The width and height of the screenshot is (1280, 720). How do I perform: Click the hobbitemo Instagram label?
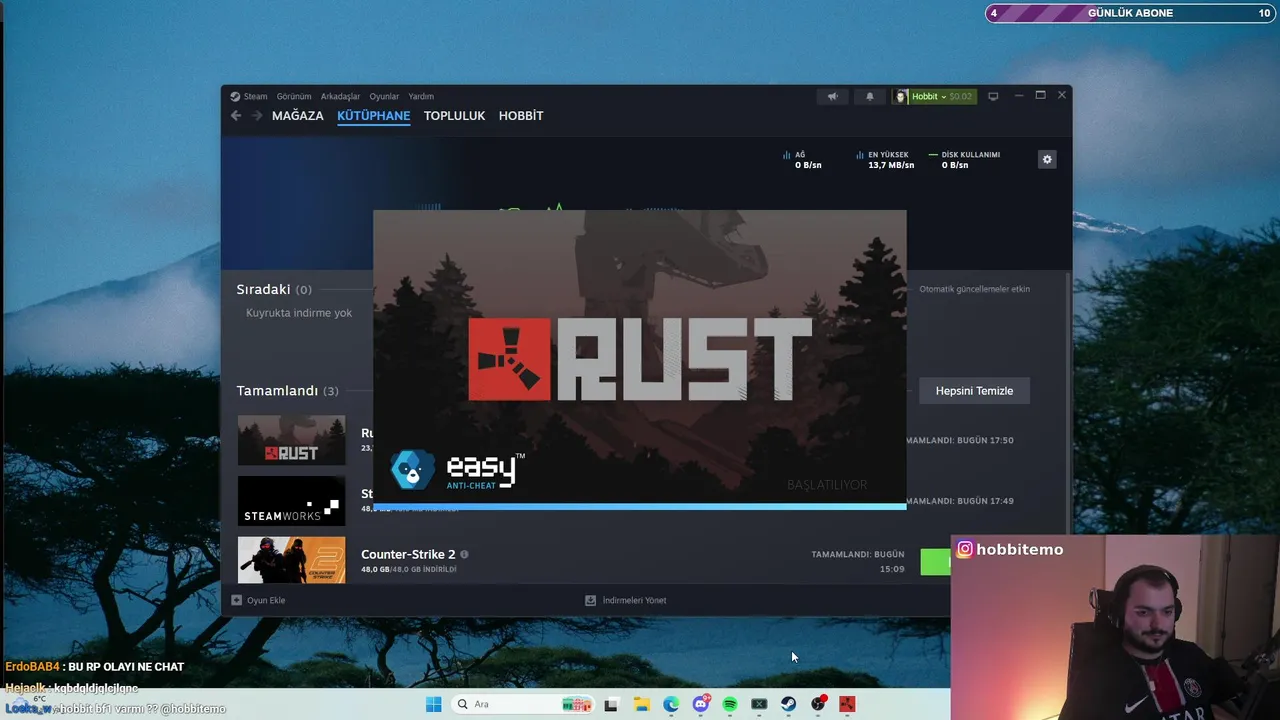pos(1020,549)
